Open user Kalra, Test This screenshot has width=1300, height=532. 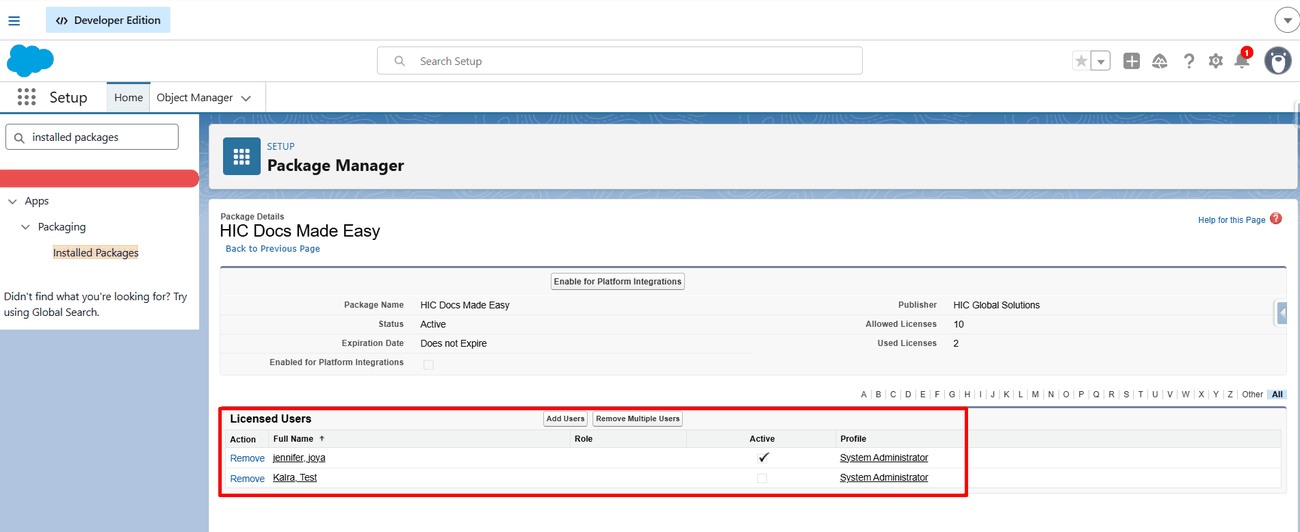click(295, 478)
